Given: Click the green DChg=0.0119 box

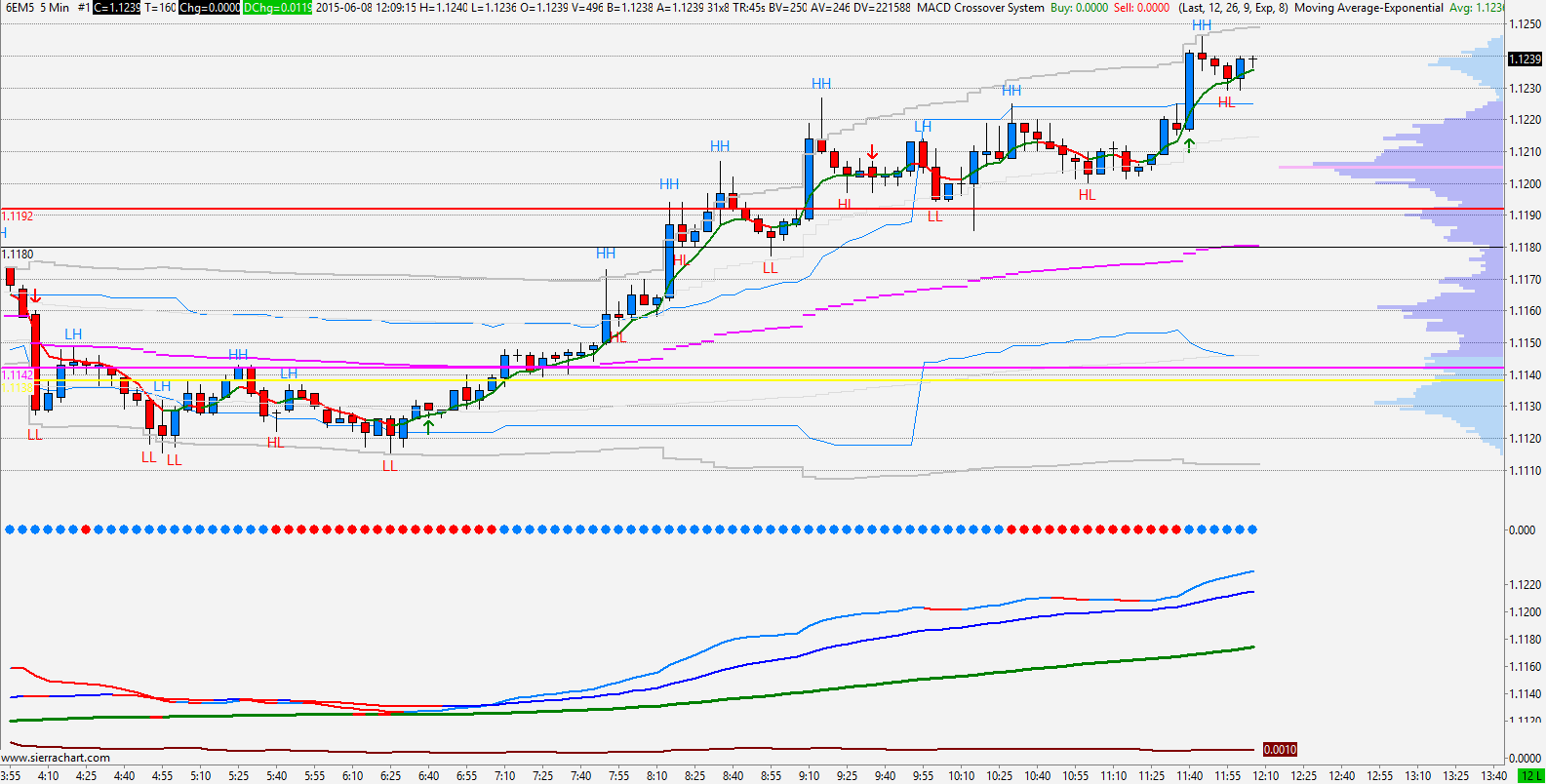Looking at the screenshot, I should coord(278,8).
